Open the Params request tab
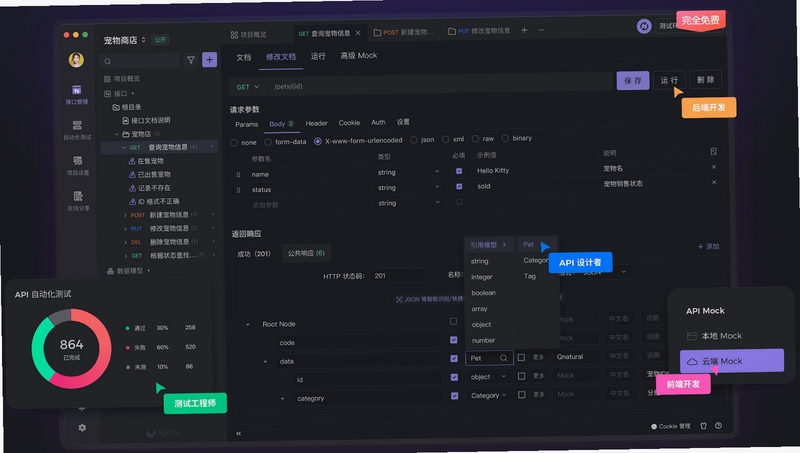 point(246,124)
